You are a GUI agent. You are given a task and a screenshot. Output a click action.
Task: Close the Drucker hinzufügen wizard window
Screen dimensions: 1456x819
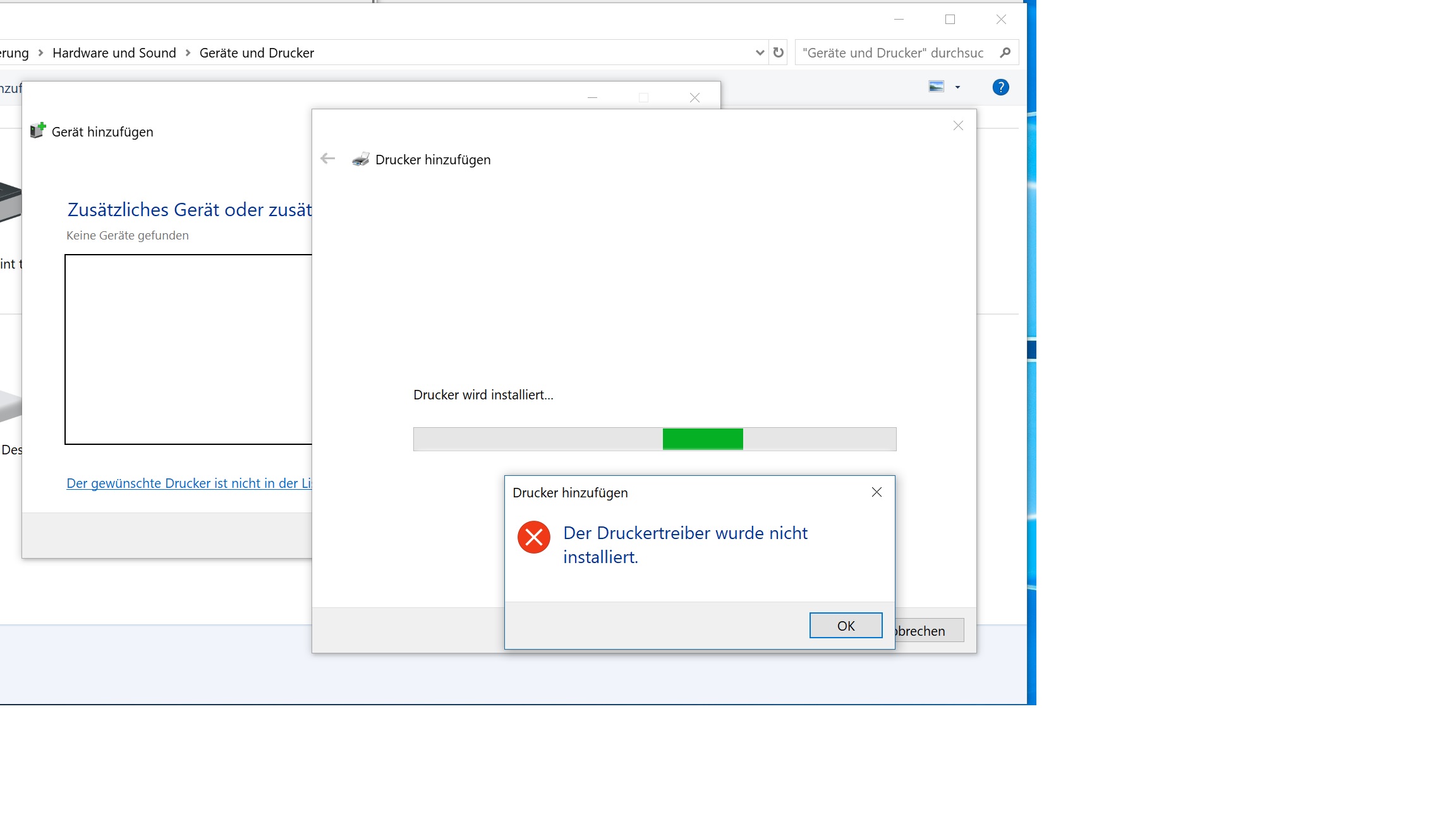(x=958, y=126)
